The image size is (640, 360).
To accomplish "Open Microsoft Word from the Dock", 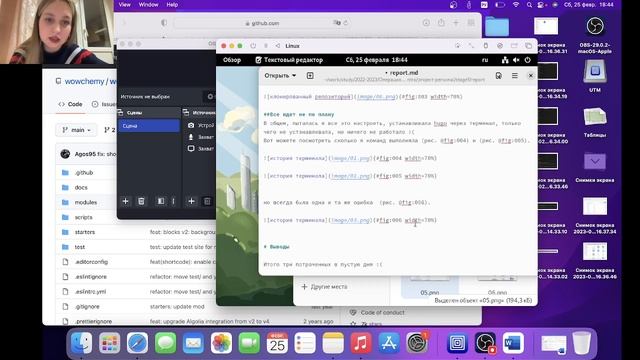I will point(513,342).
